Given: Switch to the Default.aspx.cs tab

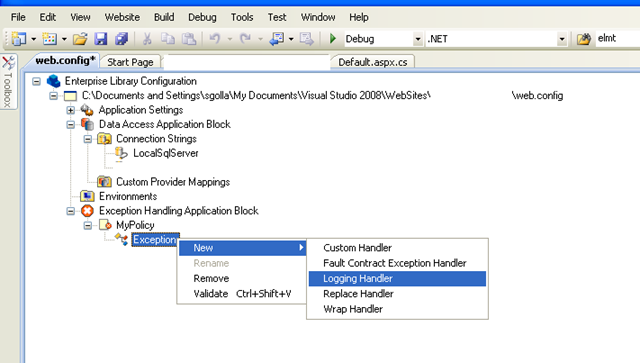Looking at the screenshot, I should tap(373, 62).
